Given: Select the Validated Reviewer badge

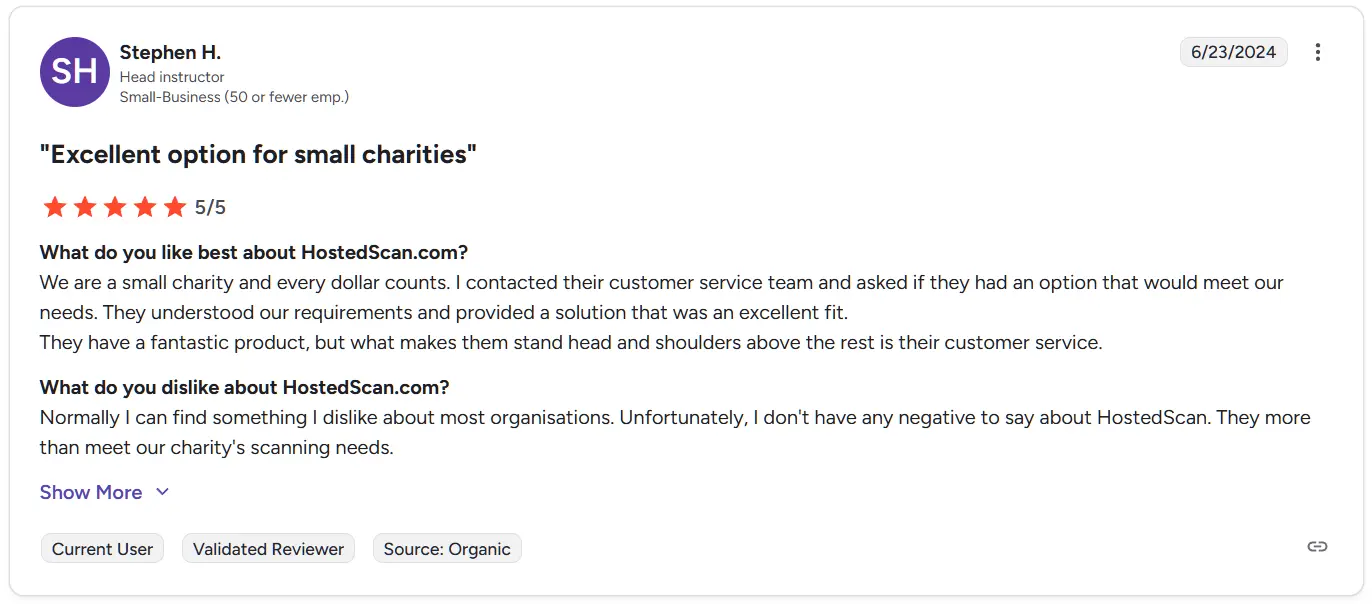Looking at the screenshot, I should [x=268, y=549].
